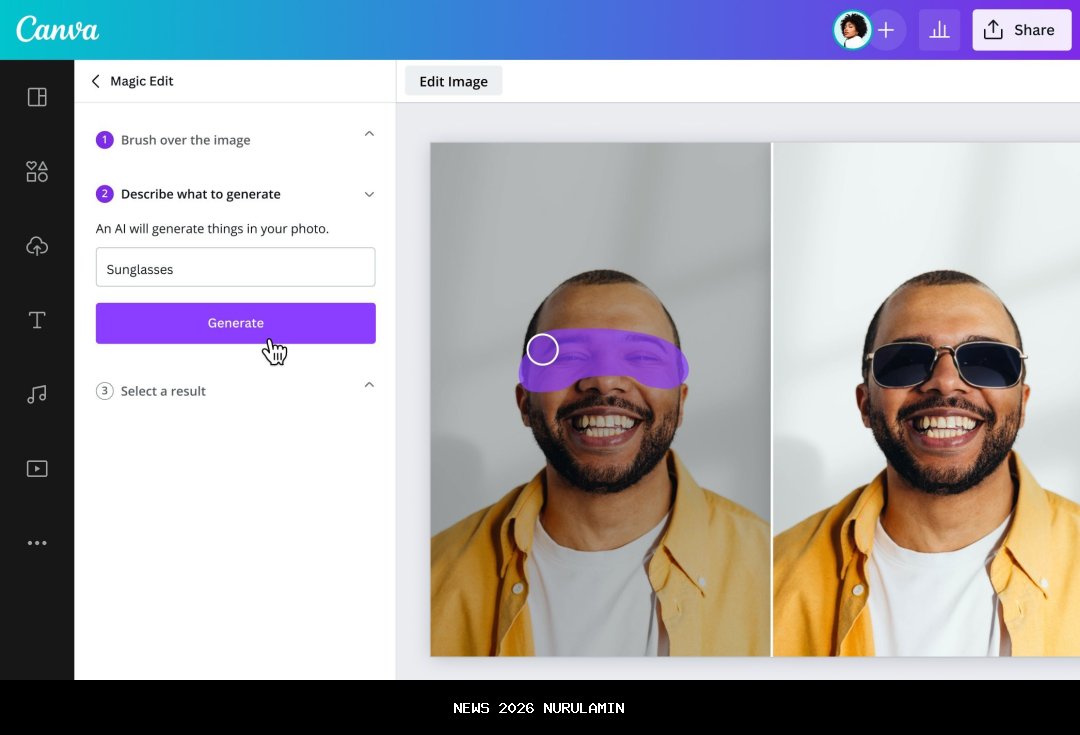
Task: Click inside the Sunglasses prompt field
Action: coord(235,268)
